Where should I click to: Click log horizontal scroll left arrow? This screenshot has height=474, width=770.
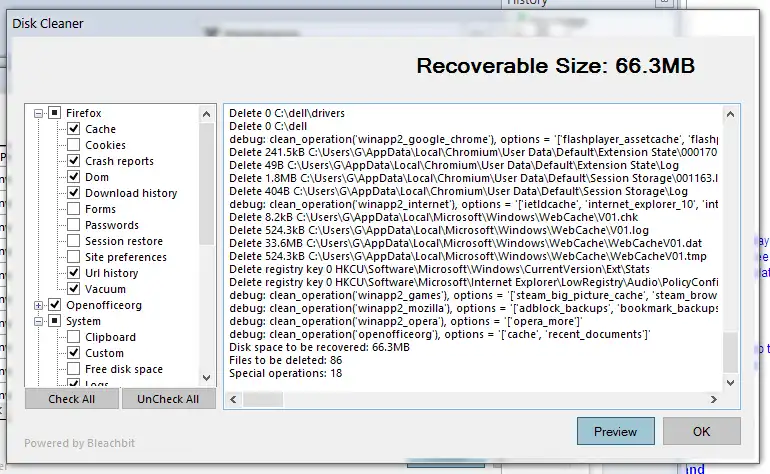[234, 400]
